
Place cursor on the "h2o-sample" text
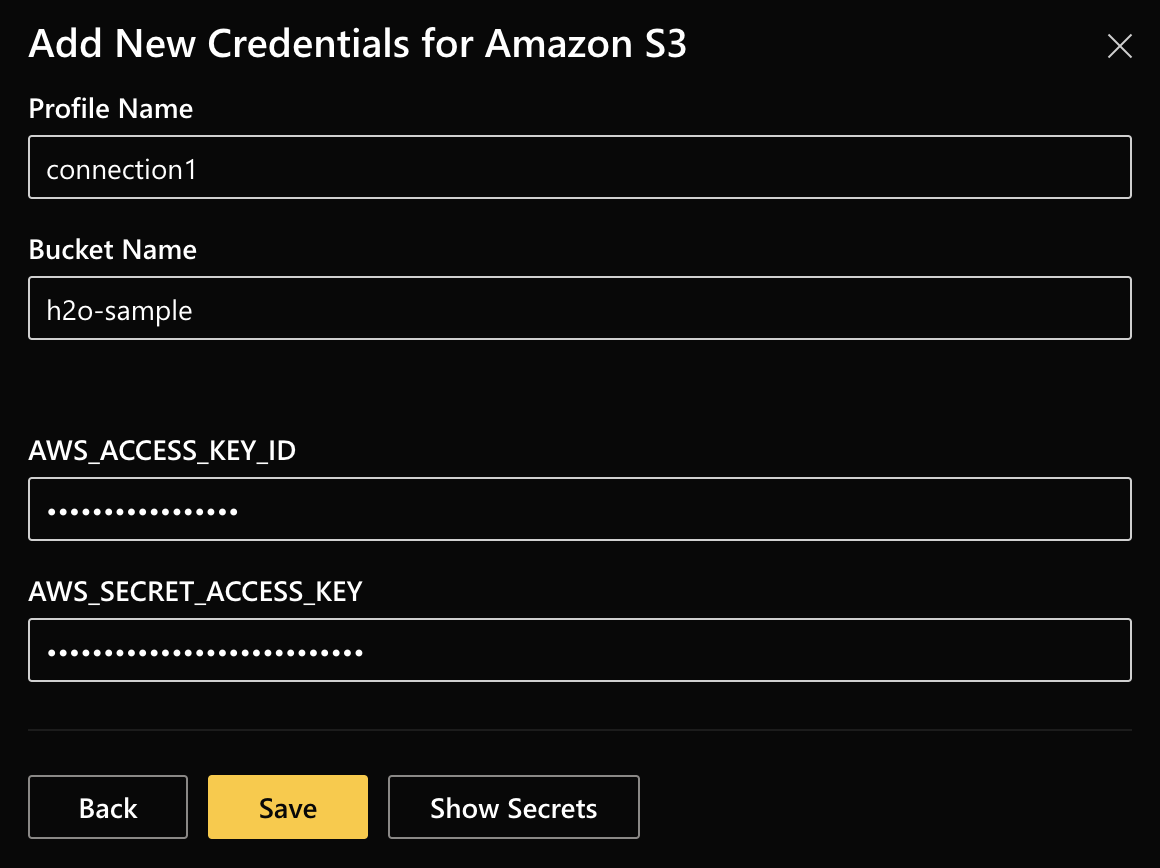[x=119, y=310]
